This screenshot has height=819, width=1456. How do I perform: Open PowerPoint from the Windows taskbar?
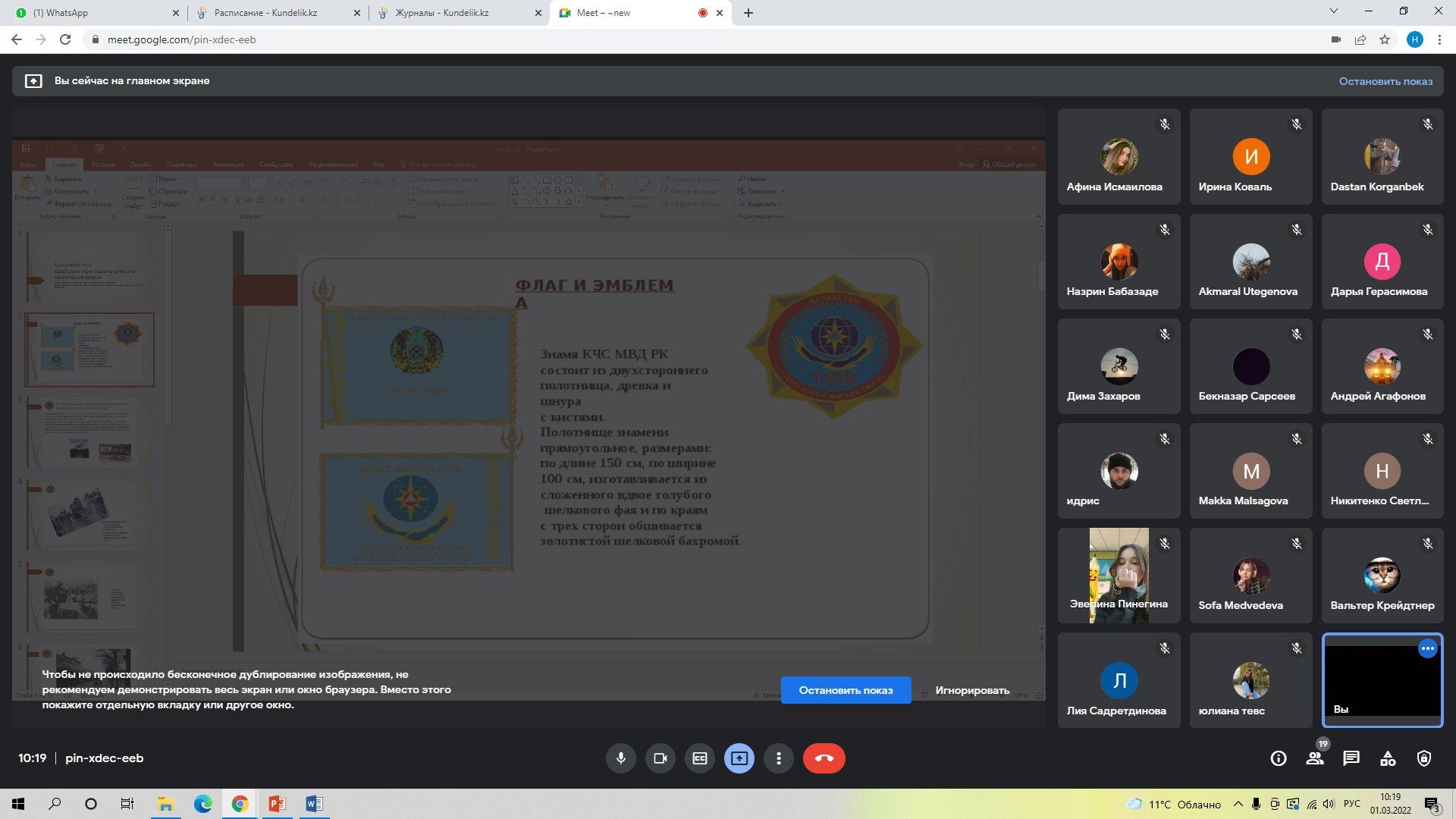coord(277,804)
